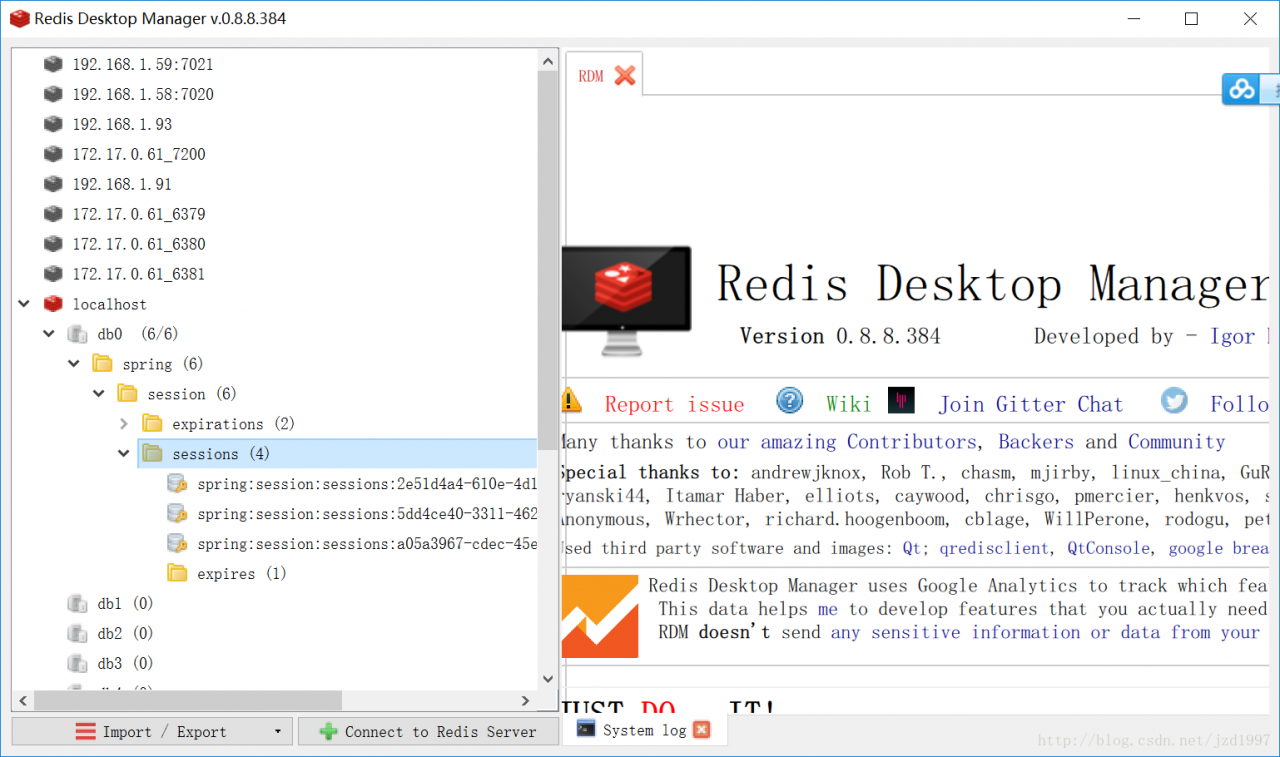Click key icon for sessions:a05a3967 key

[177, 544]
